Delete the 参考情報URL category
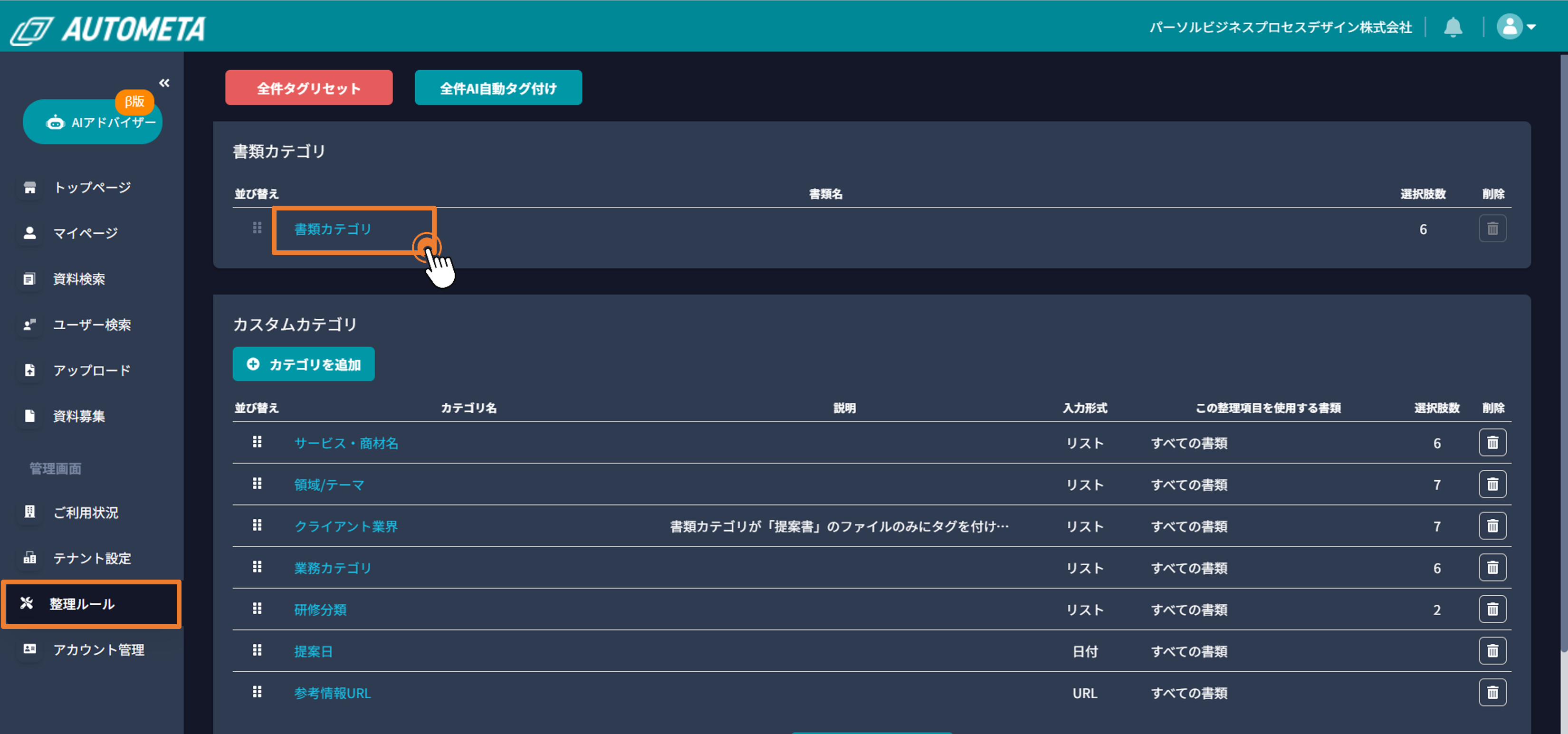 point(1492,692)
